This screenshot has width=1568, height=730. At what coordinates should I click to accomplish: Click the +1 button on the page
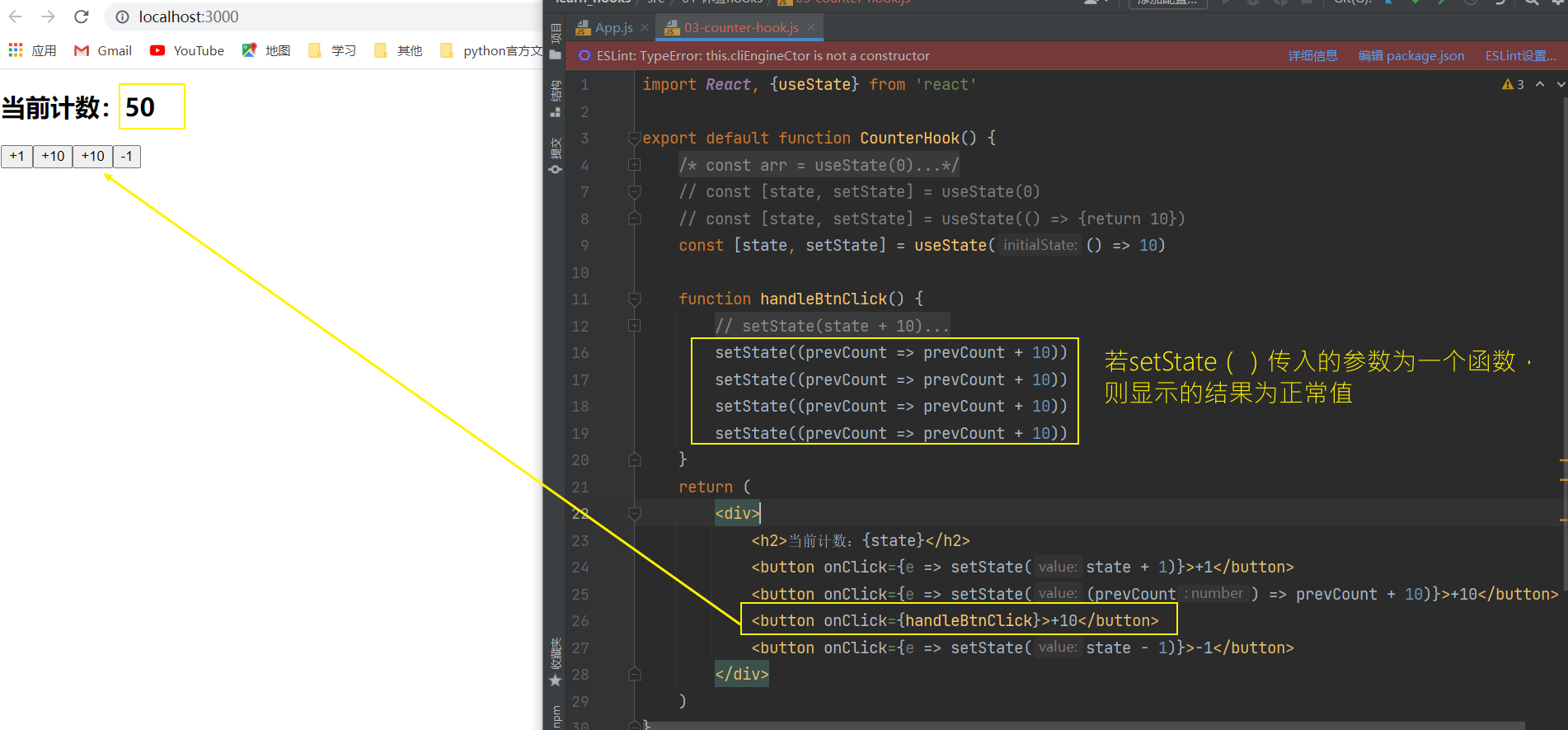[16, 156]
